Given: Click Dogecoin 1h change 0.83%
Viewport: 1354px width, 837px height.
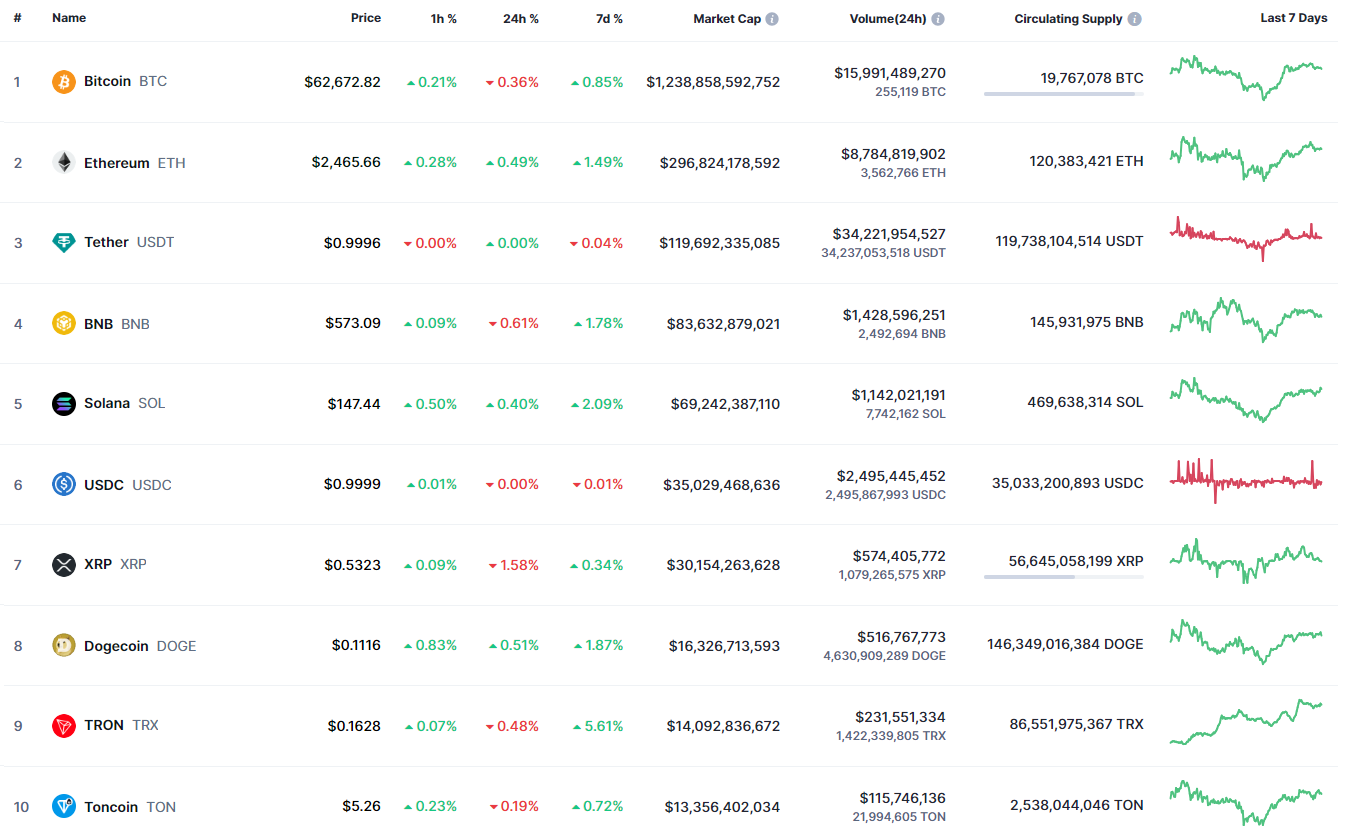Looking at the screenshot, I should 430,646.
